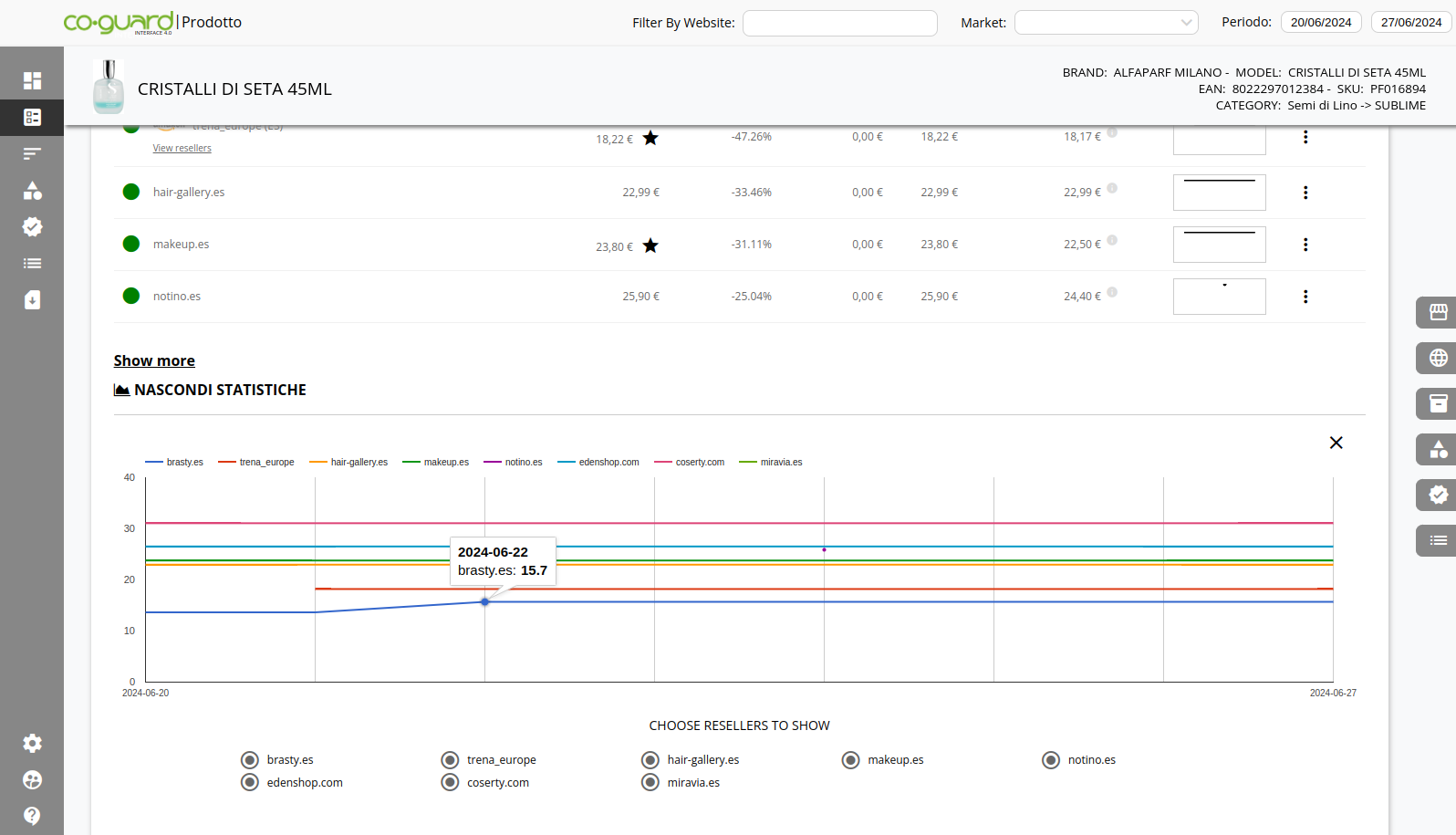Toggle the coserty.com reseller radio button
Viewport: 1456px width, 835px height.
(450, 783)
